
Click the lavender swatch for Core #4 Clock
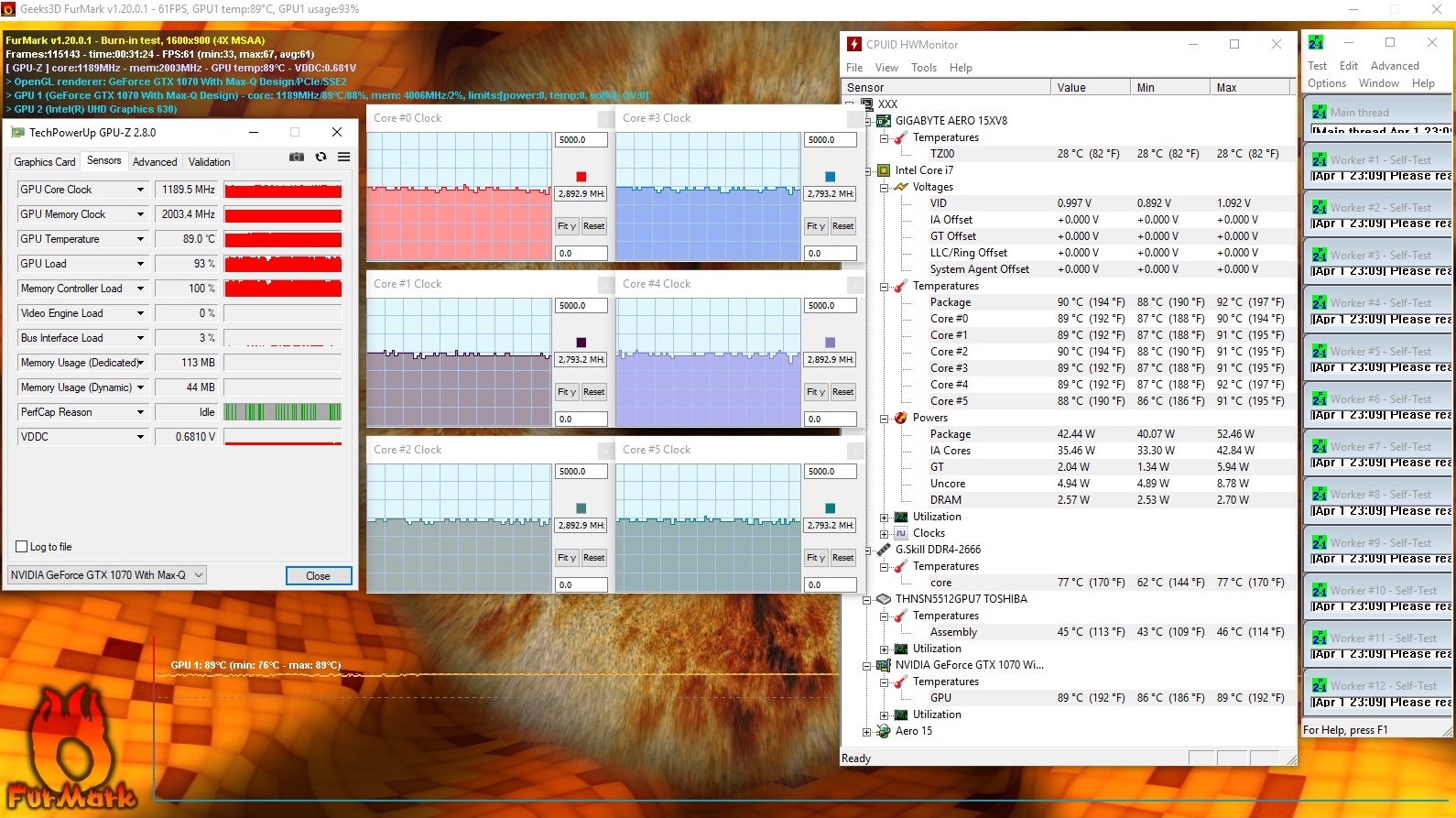click(x=831, y=343)
